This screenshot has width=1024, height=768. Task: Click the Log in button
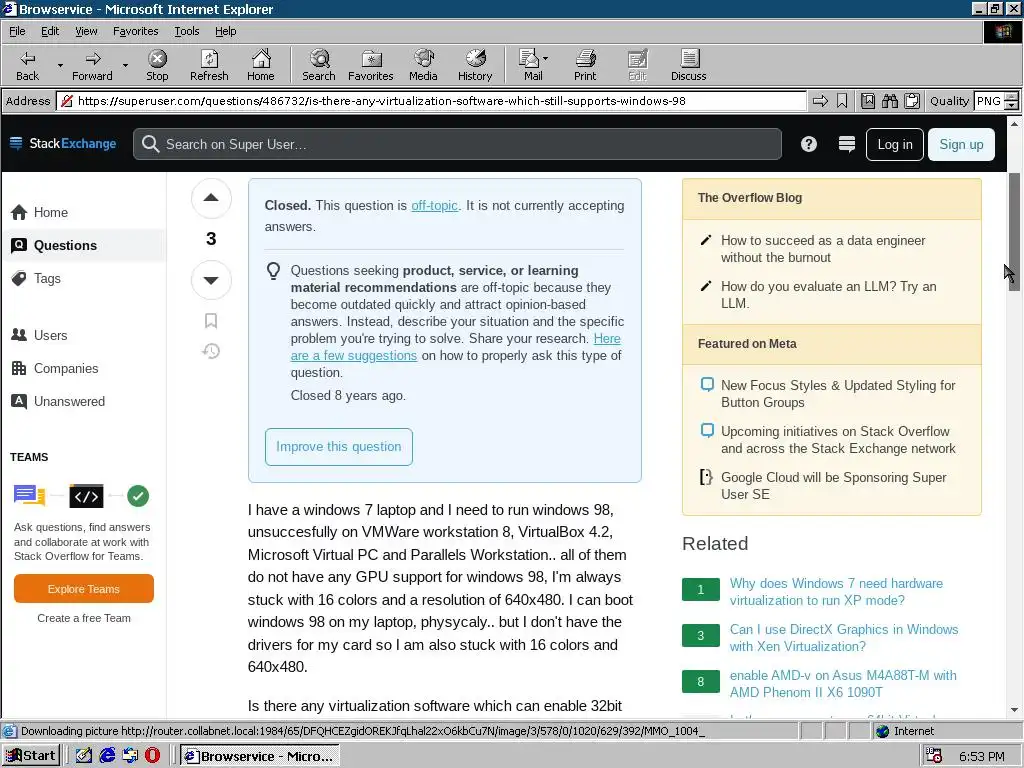895,144
